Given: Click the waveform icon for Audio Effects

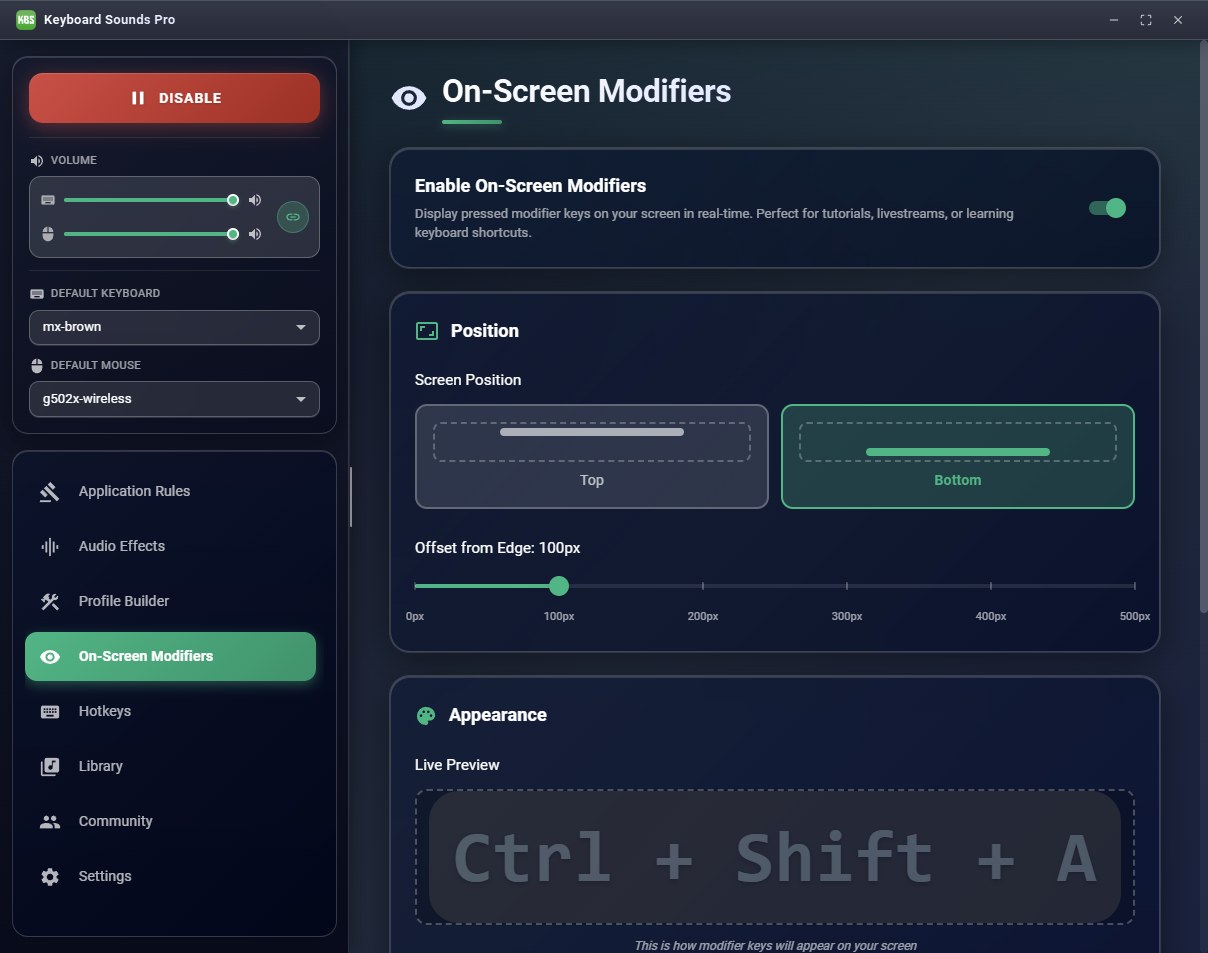Looking at the screenshot, I should tap(50, 546).
